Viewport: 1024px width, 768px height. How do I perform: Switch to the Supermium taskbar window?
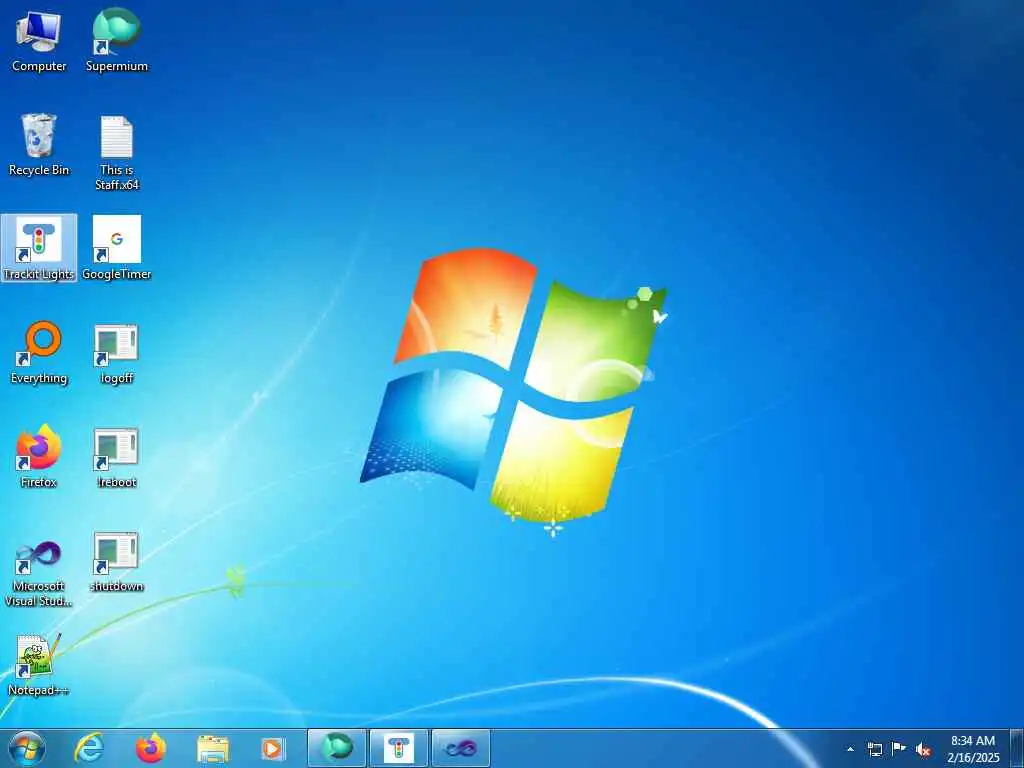pos(336,748)
